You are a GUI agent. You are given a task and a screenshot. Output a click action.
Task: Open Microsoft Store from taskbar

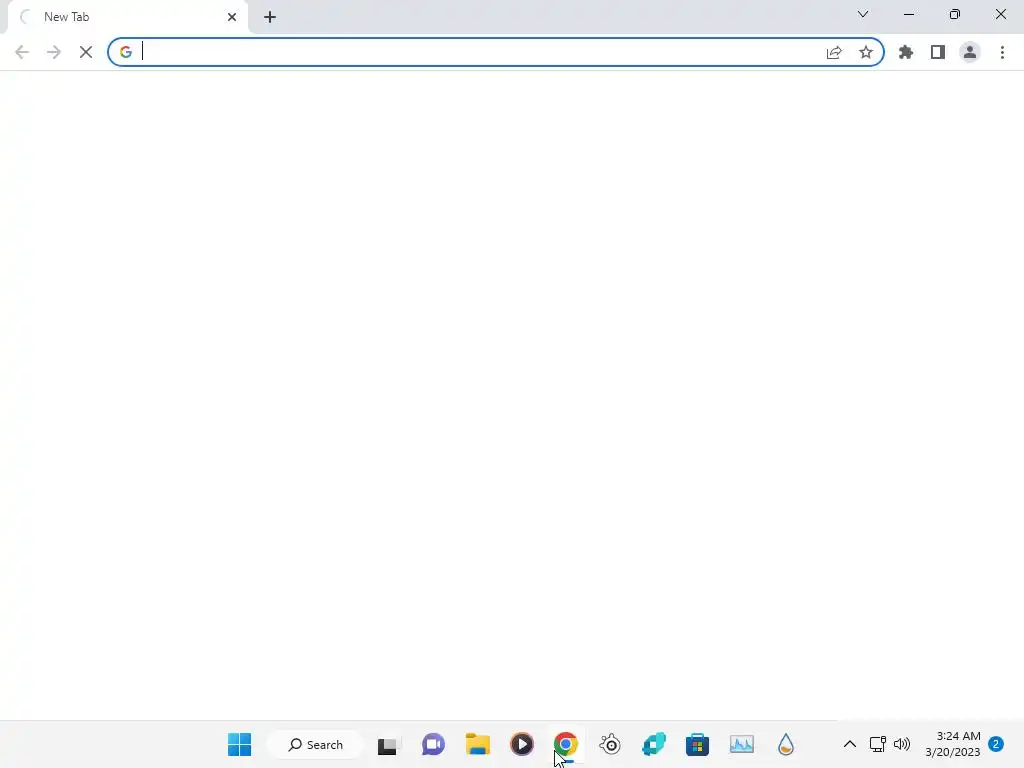pos(697,744)
